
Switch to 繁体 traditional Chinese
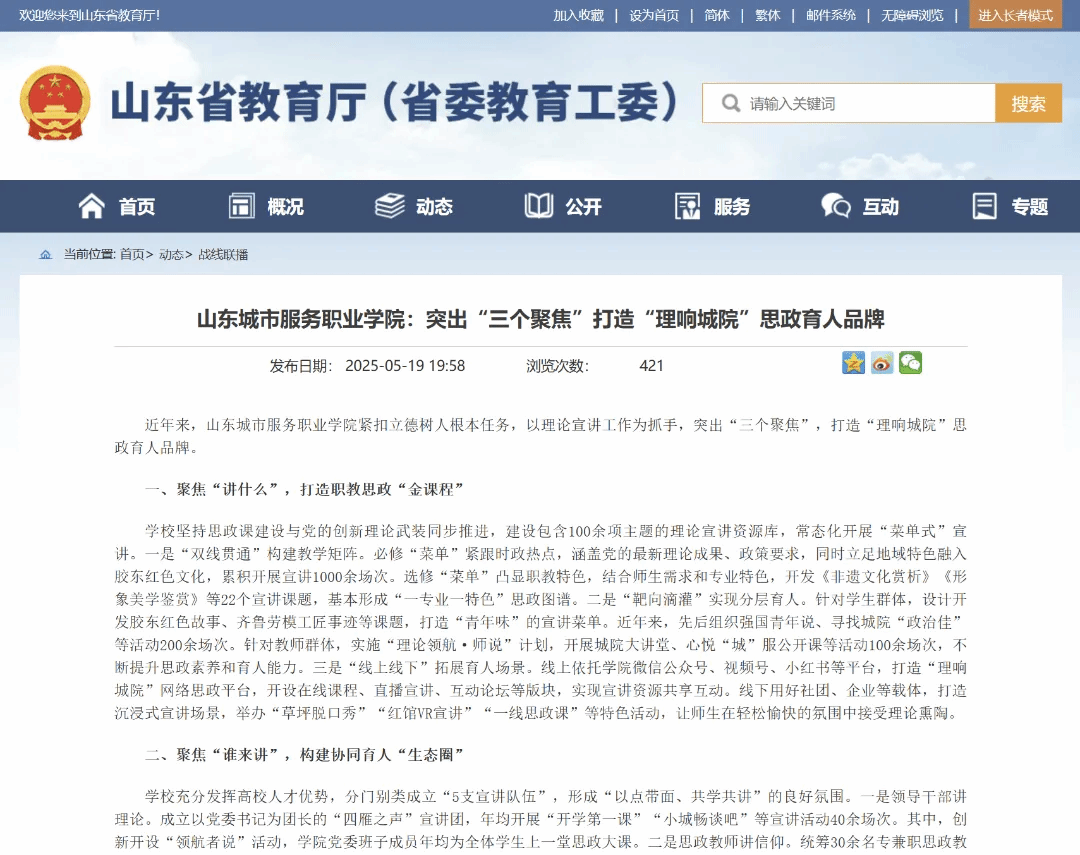pos(768,15)
